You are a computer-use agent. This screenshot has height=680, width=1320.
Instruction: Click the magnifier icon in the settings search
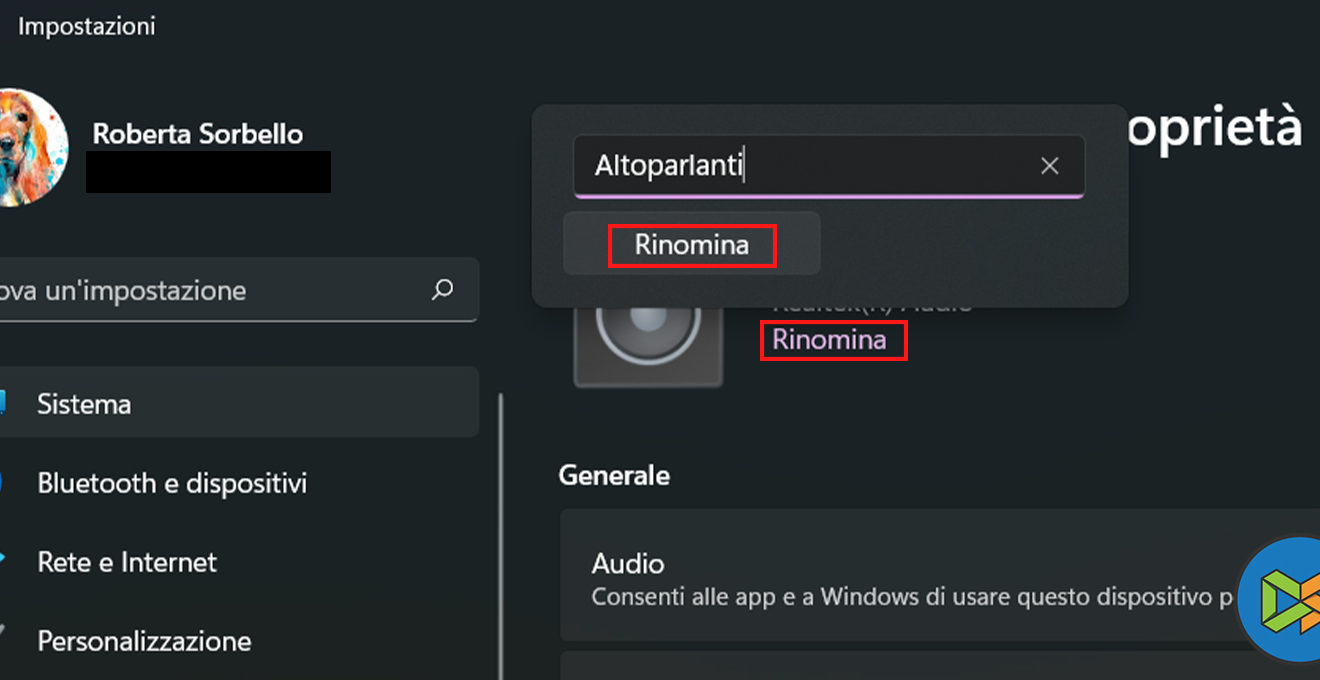coord(442,290)
